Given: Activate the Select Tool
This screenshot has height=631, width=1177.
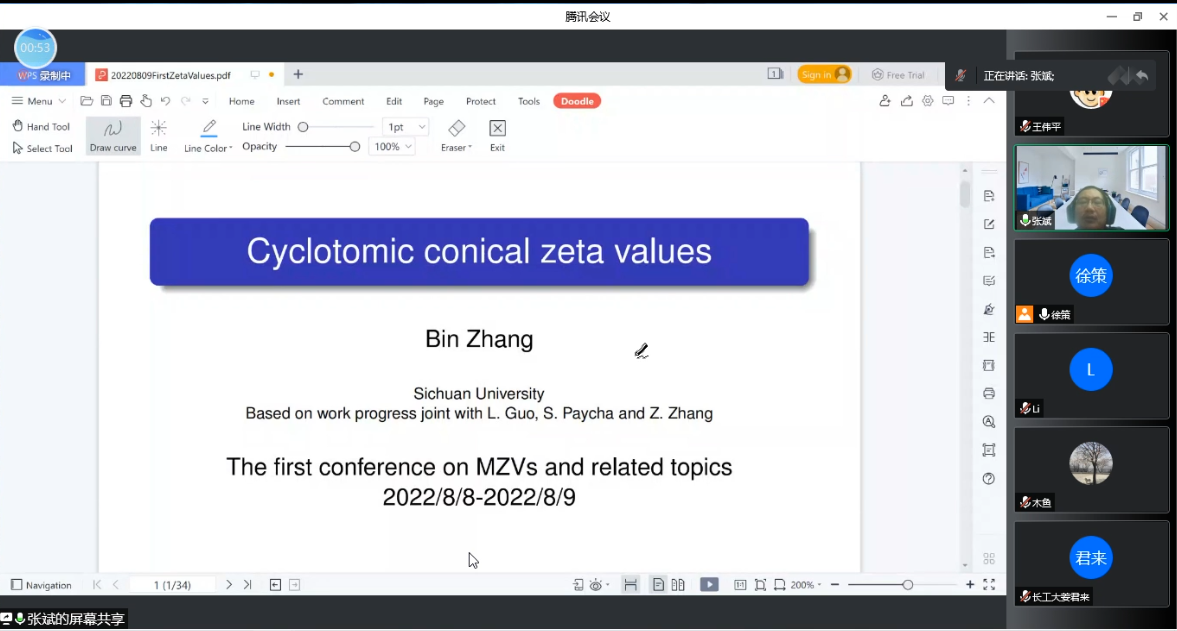Looking at the screenshot, I should [42, 148].
